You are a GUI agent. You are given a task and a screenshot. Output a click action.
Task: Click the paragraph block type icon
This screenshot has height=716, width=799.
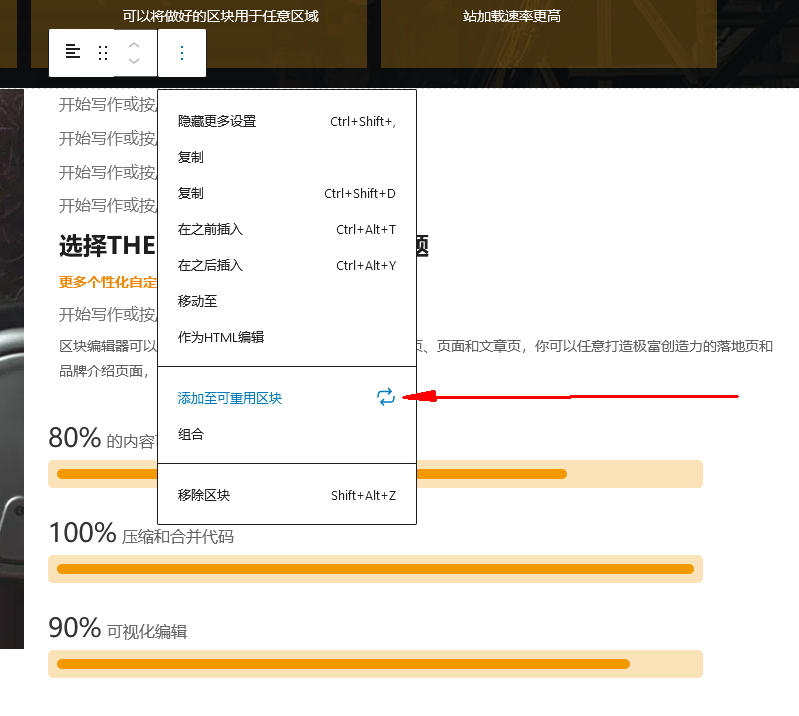point(73,52)
